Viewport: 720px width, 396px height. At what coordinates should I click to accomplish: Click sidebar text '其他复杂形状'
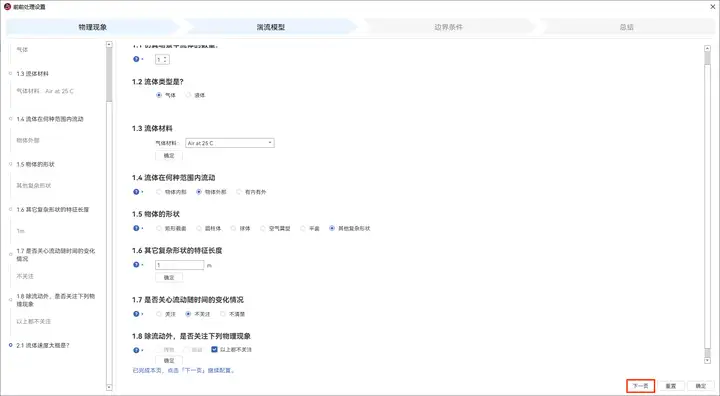tap(34, 186)
